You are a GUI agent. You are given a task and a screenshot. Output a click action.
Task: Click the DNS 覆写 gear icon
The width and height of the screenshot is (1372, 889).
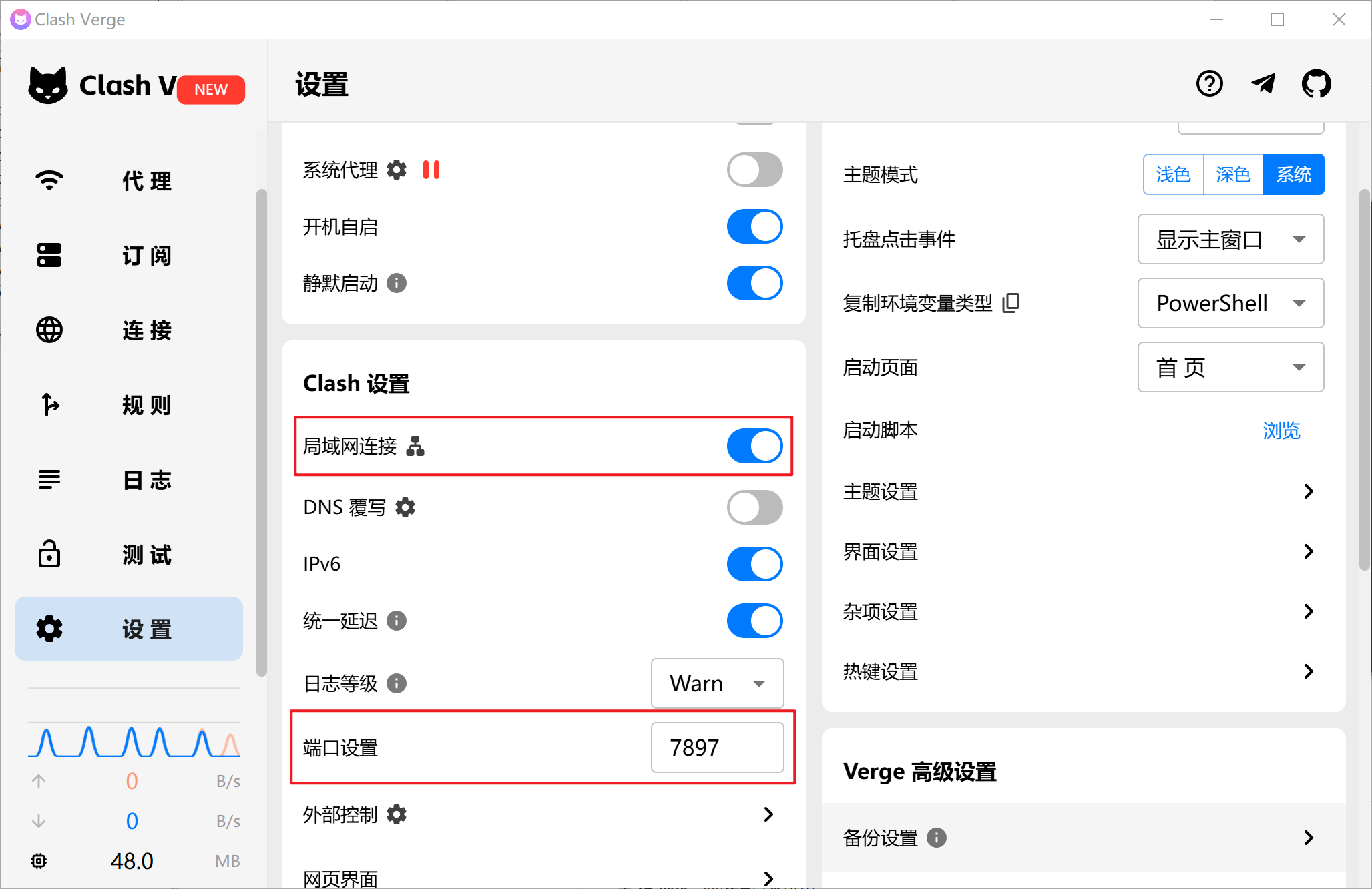[x=405, y=508]
